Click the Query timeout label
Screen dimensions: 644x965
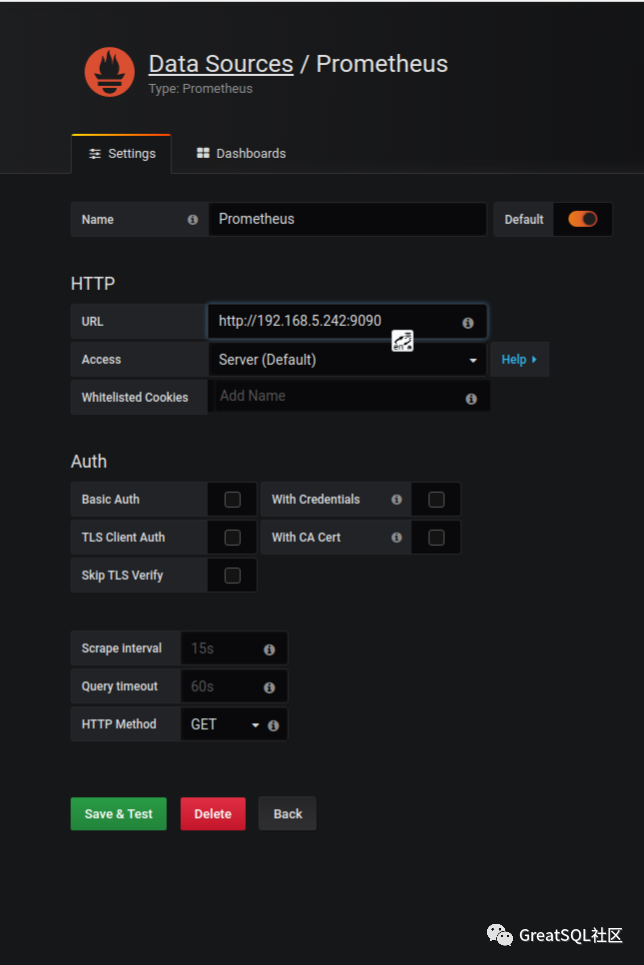tap(119, 687)
